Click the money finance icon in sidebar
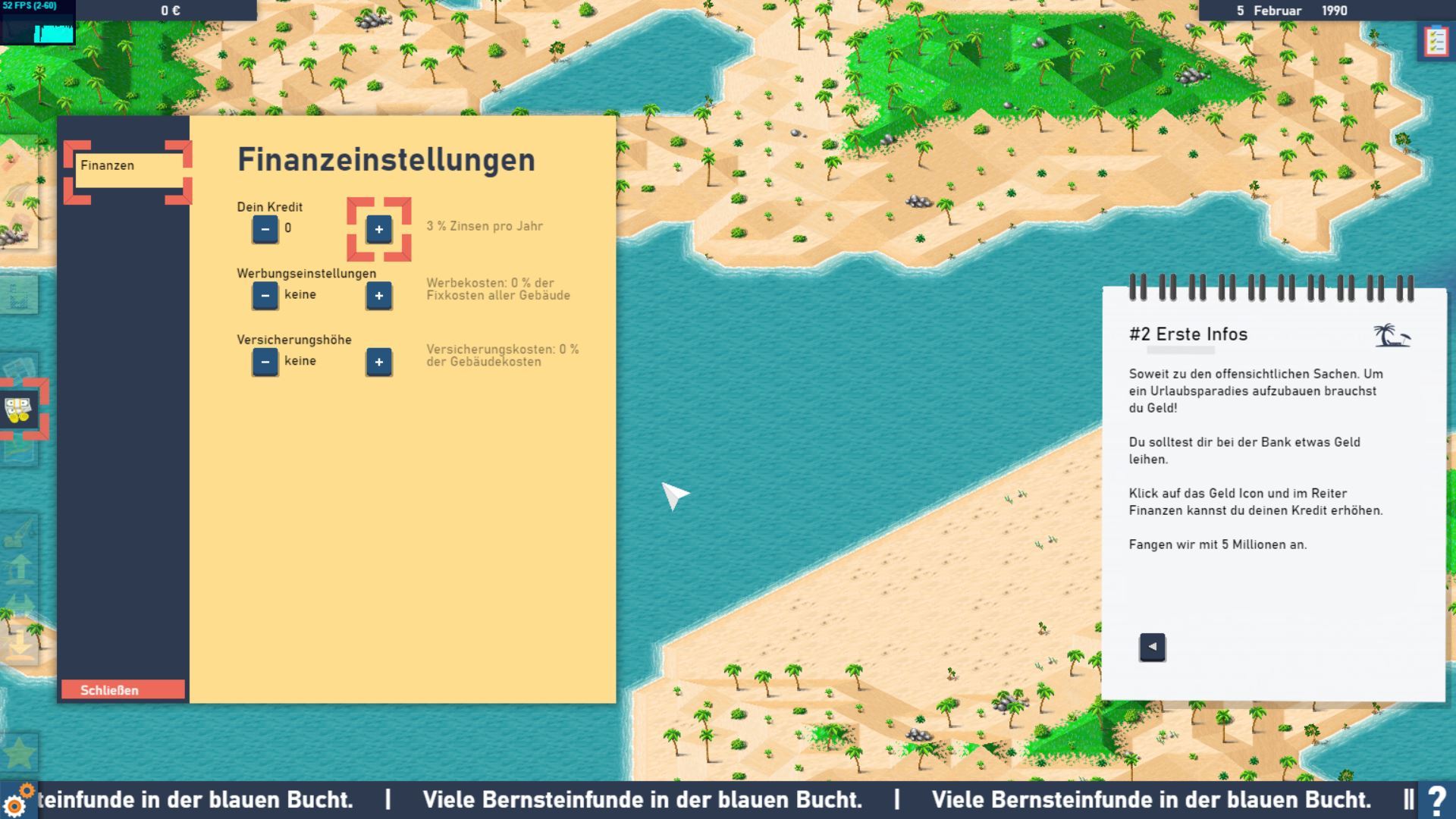The height and width of the screenshot is (819, 1456). 18,410
